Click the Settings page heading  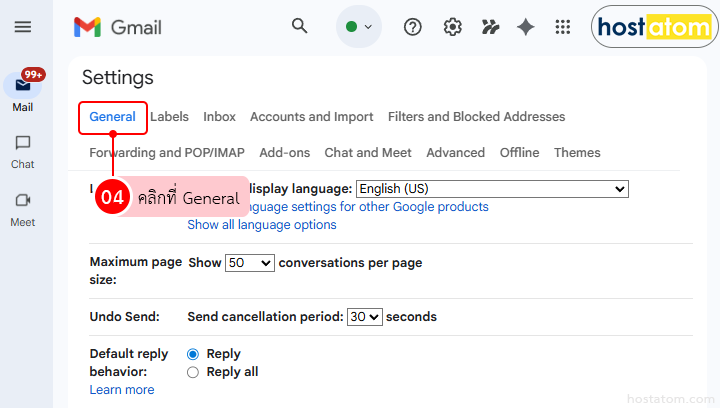point(118,78)
